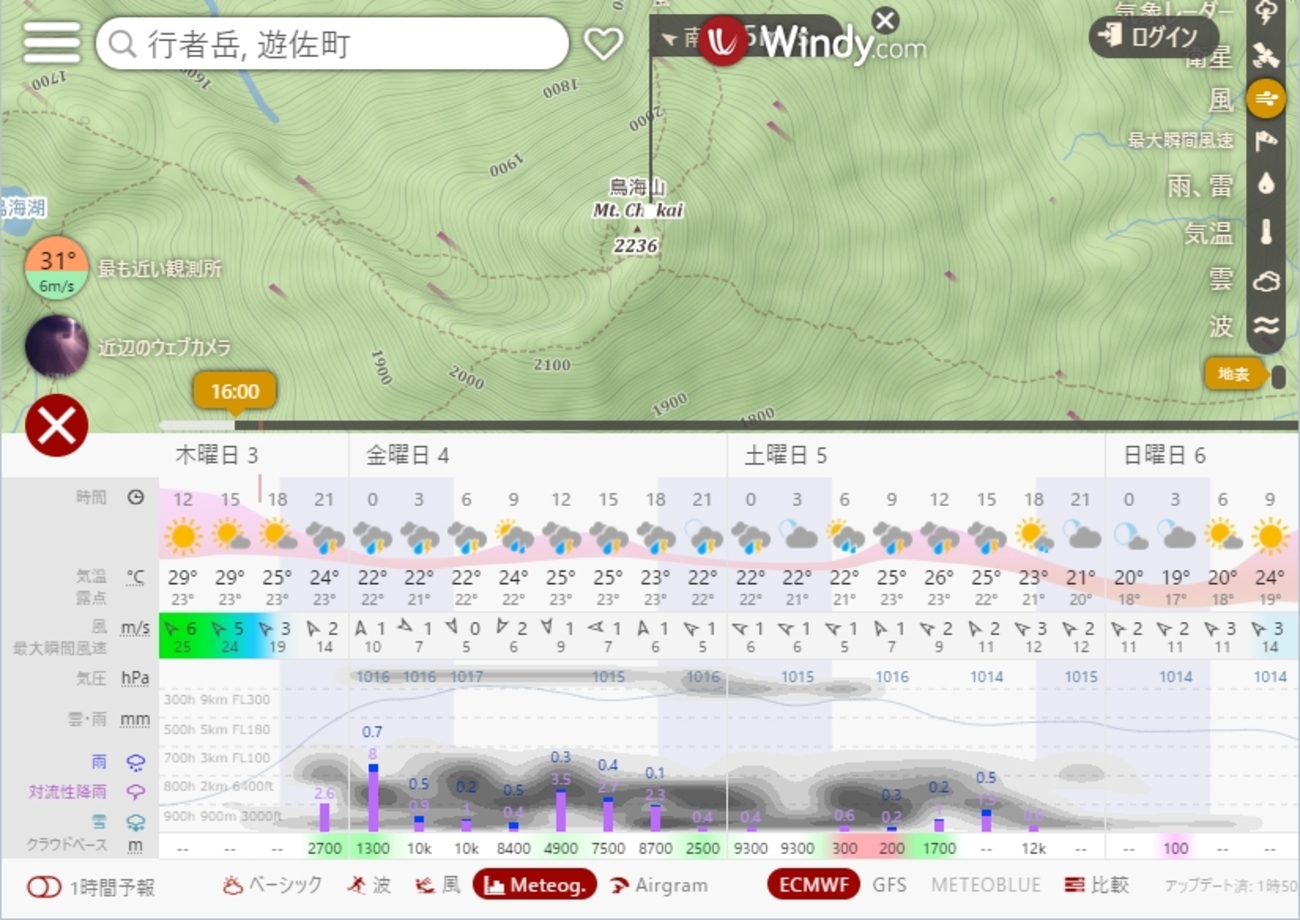The height and width of the screenshot is (920, 1300).
Task: Switch to the Airgram tab
Action: pos(658,885)
